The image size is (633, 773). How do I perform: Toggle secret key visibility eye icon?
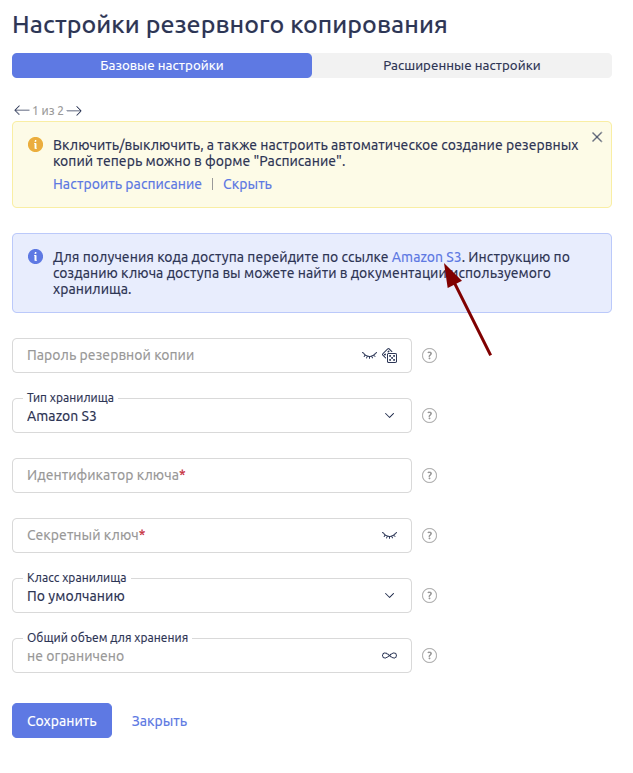[x=390, y=536]
